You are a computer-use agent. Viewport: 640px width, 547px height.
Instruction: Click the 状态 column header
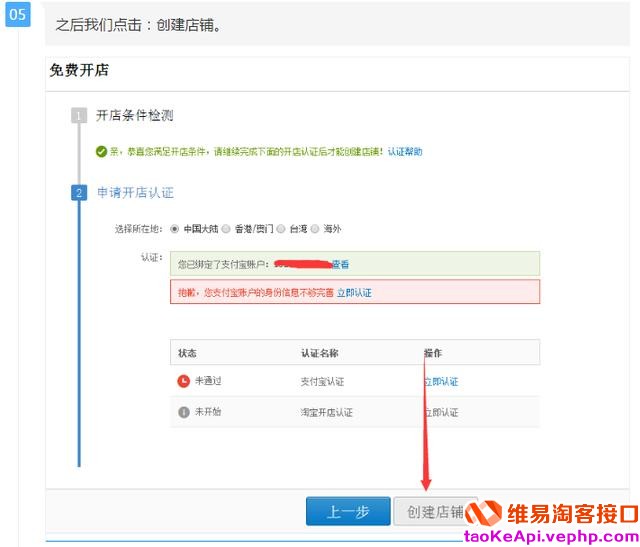pyautogui.click(x=187, y=353)
